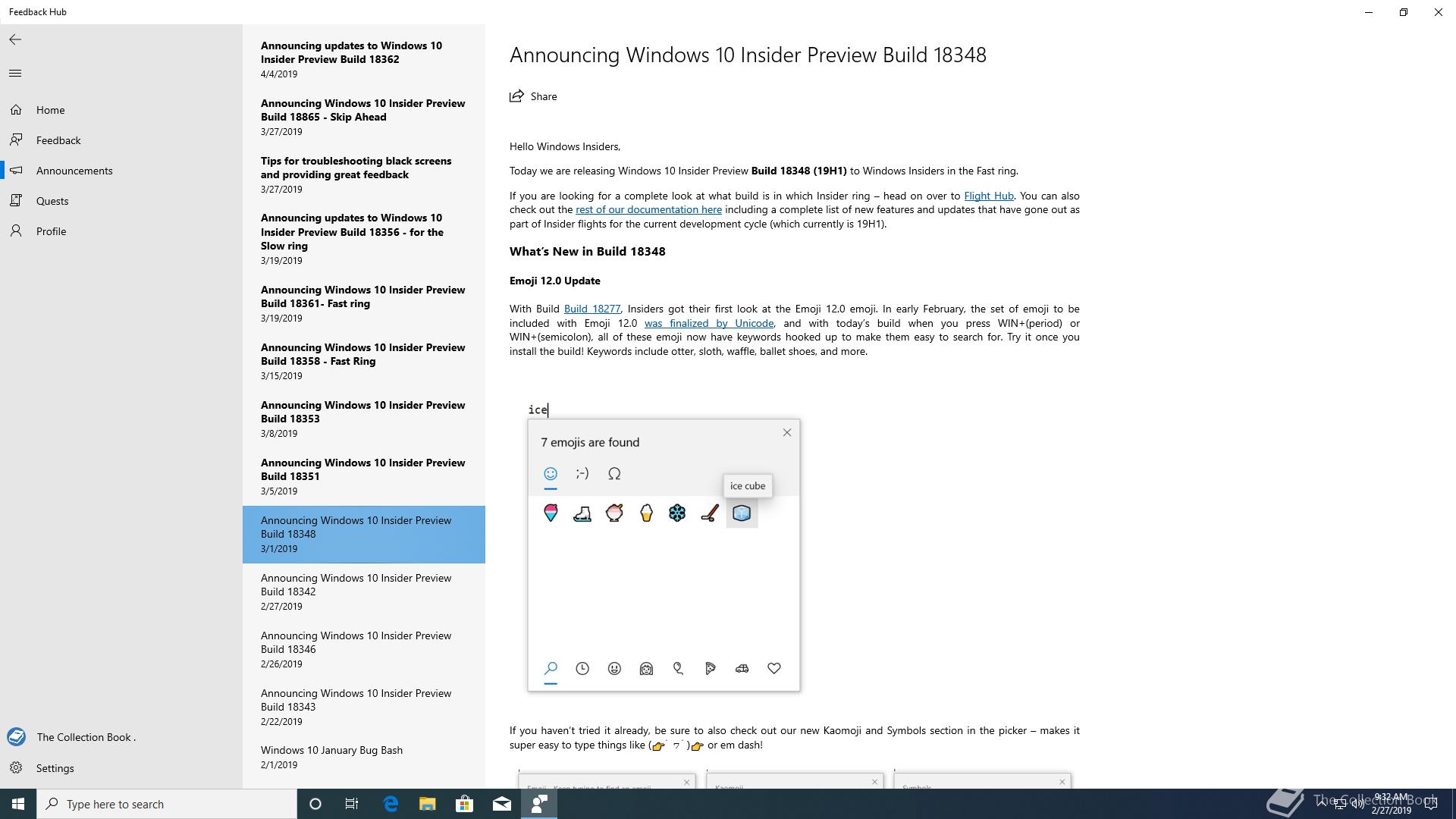Open Build 18343 announcement

[364, 707]
